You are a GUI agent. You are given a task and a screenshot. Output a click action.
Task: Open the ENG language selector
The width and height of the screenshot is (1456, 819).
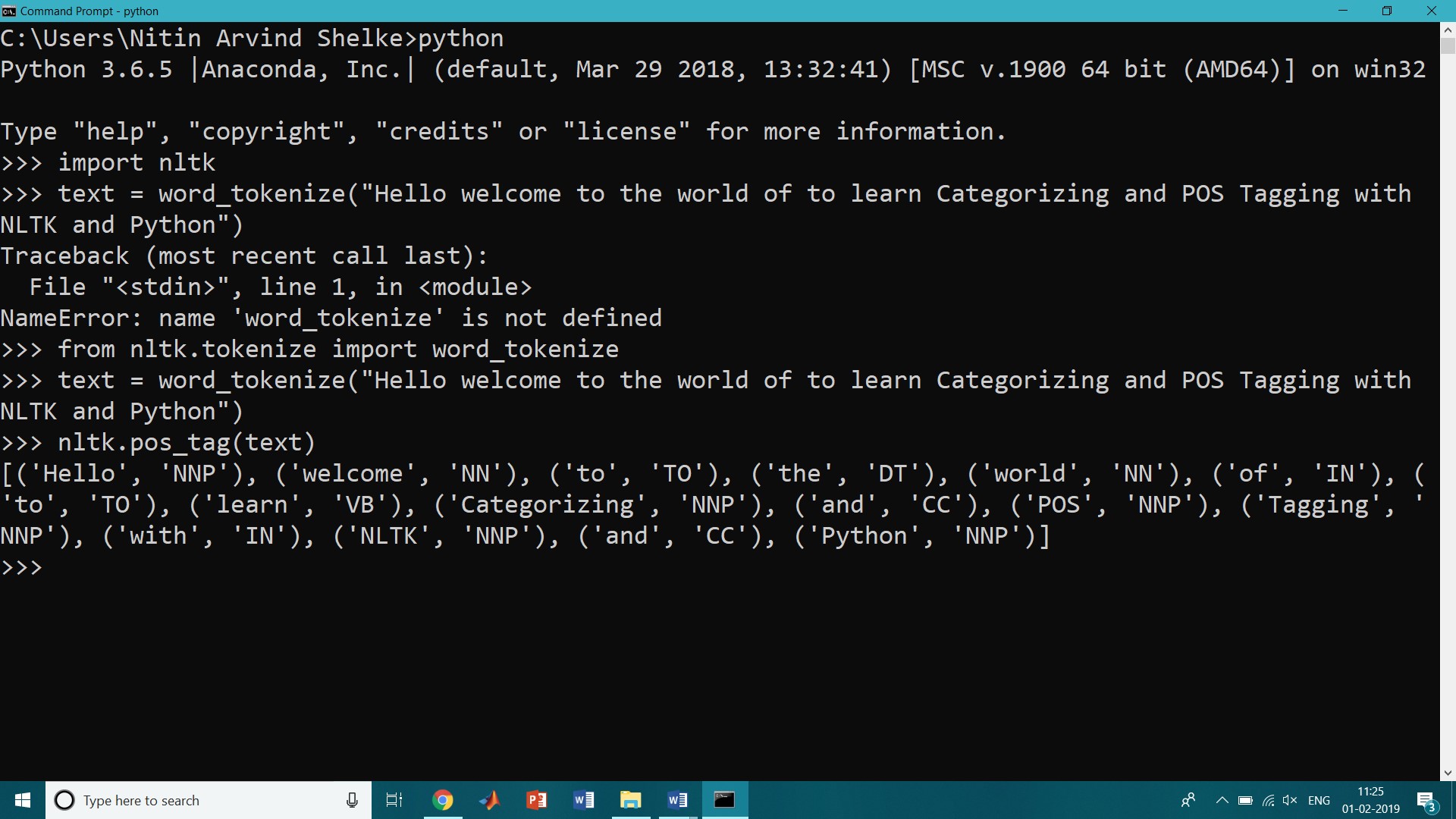1319,800
